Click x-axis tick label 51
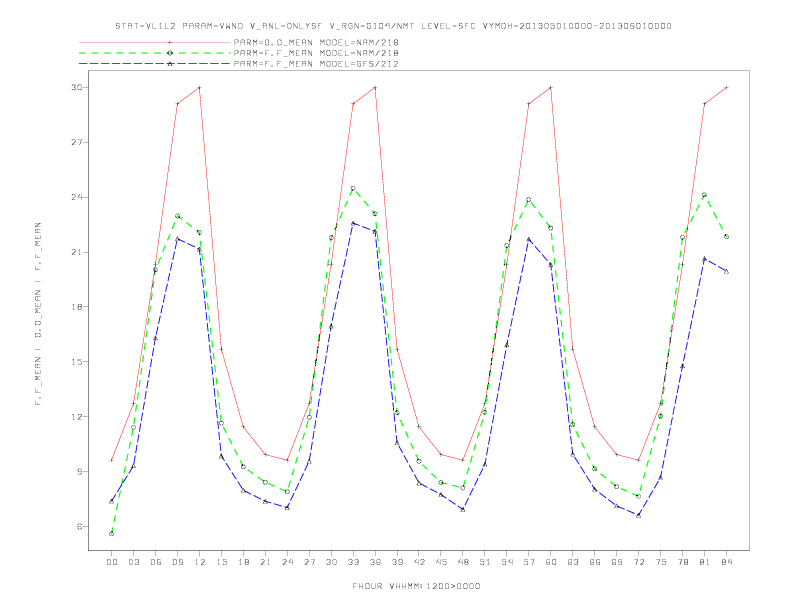Image resolution: width=792 pixels, height=612 pixels. 485,562
